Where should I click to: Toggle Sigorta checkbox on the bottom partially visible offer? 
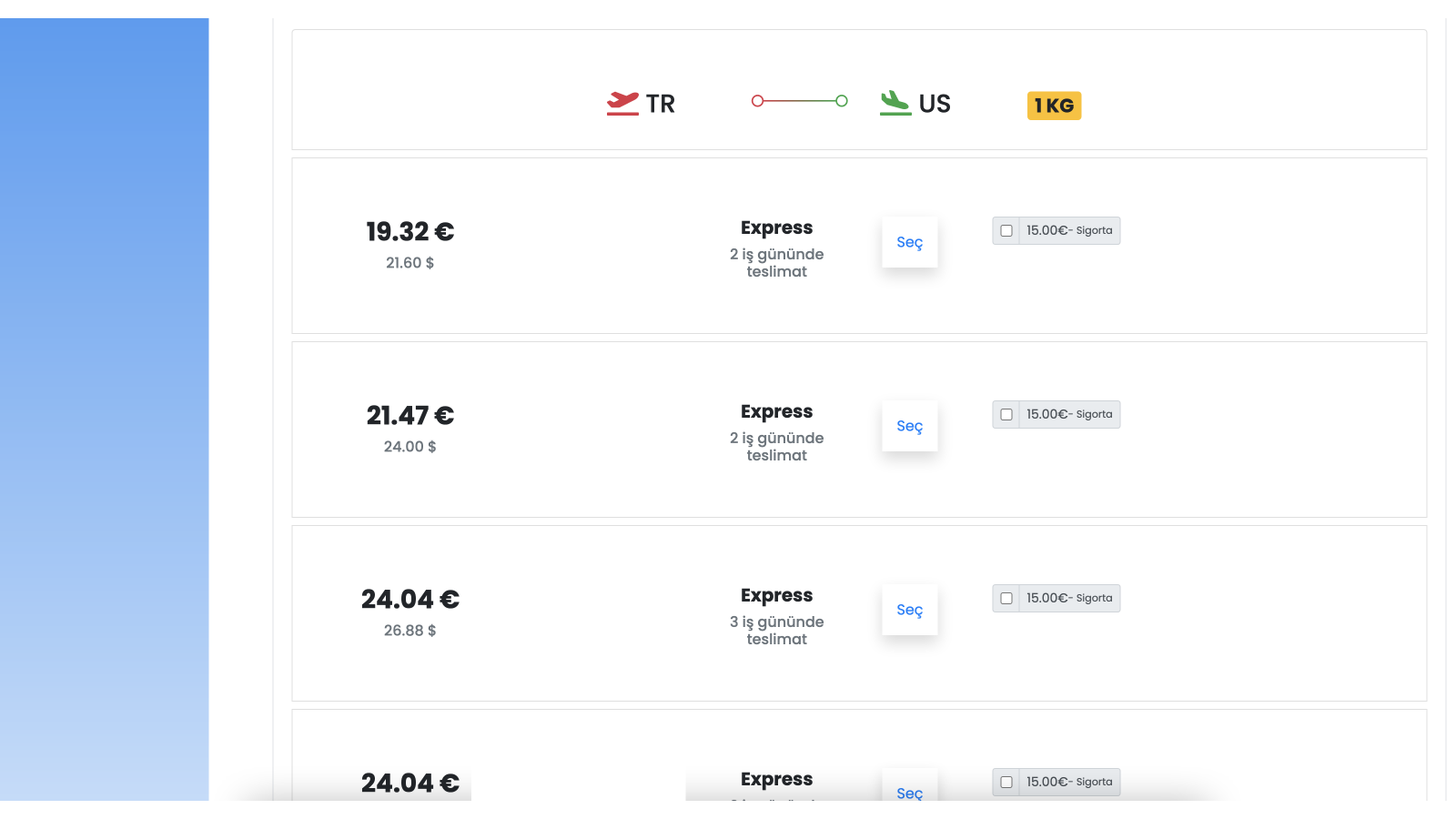tap(1006, 782)
